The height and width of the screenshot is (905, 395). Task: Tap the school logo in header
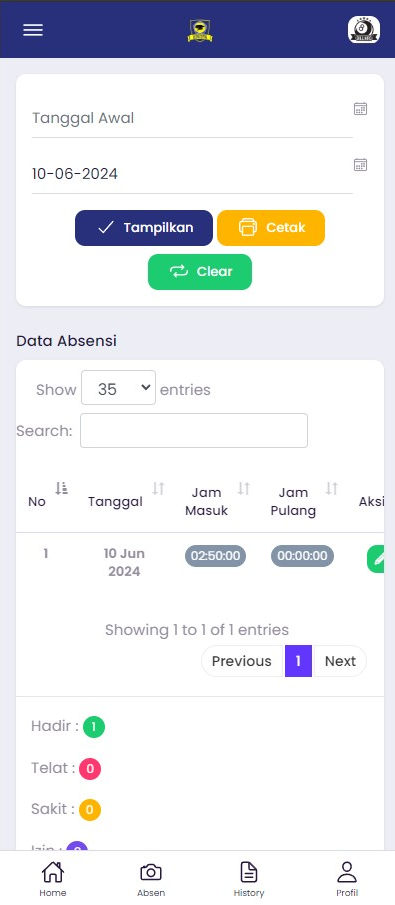200,31
